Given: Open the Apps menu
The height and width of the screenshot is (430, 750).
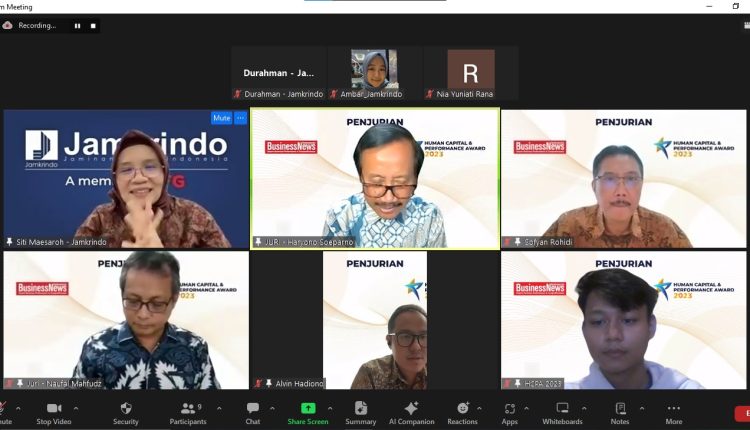Looking at the screenshot, I should coord(510,409).
